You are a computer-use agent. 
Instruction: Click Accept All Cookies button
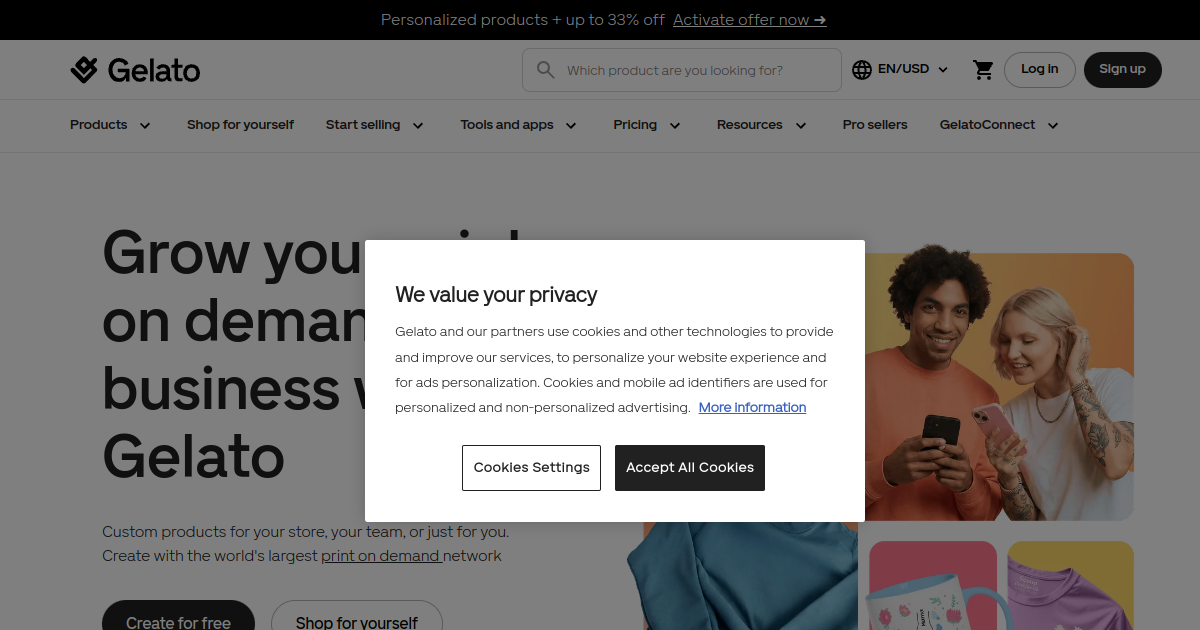[690, 468]
